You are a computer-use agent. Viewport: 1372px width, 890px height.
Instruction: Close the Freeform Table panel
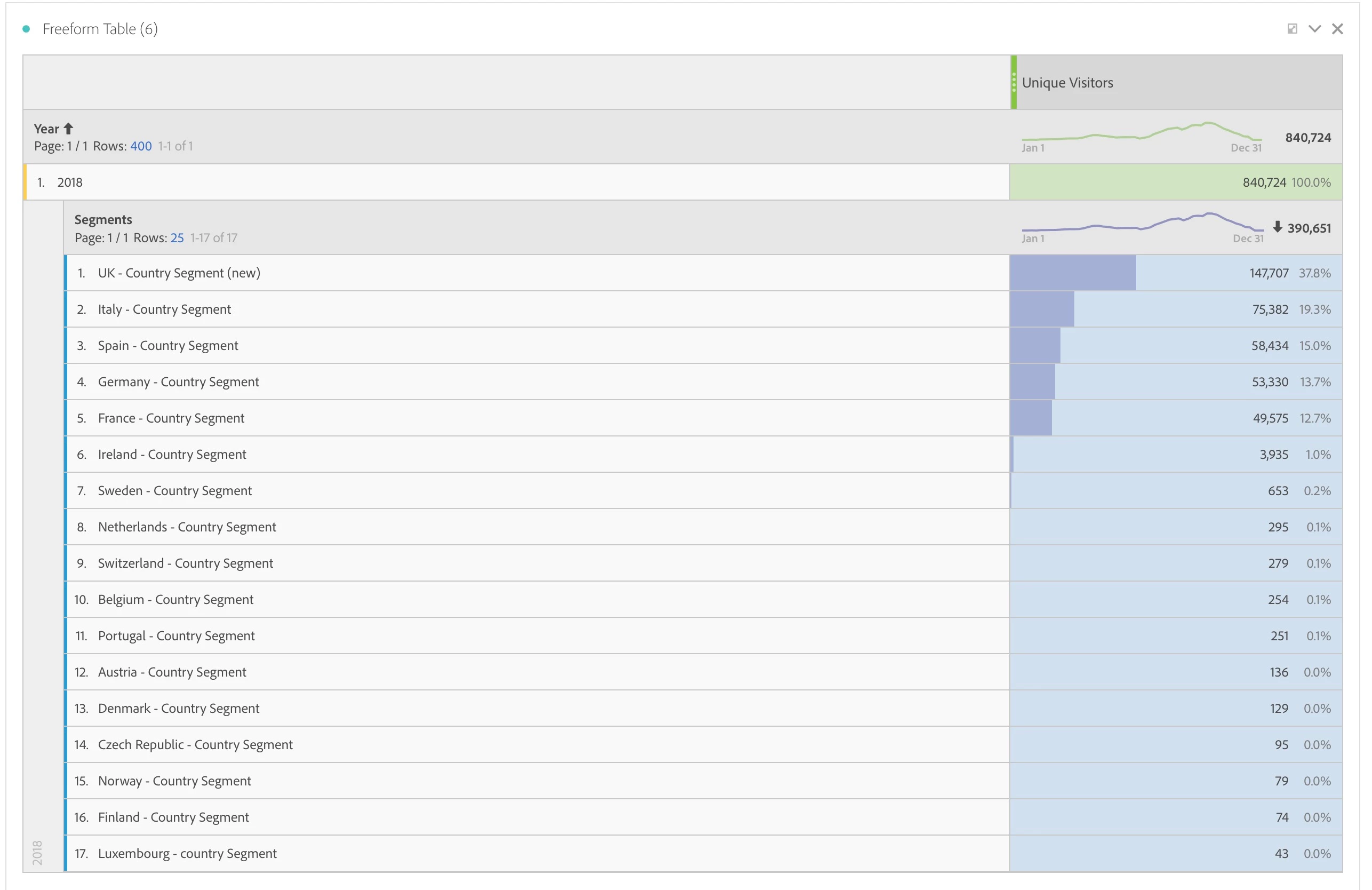pos(1337,29)
